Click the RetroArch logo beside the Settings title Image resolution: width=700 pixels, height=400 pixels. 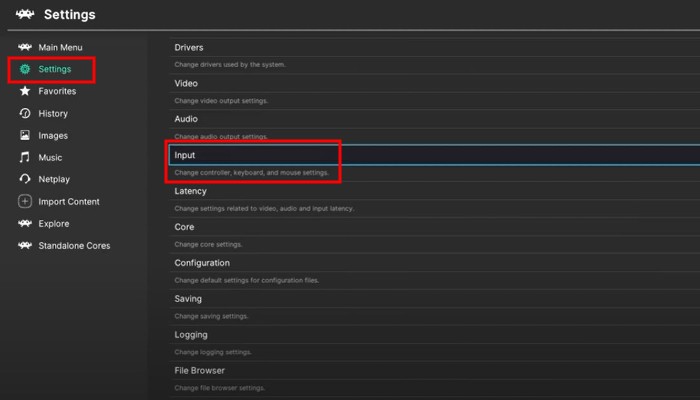click(25, 14)
